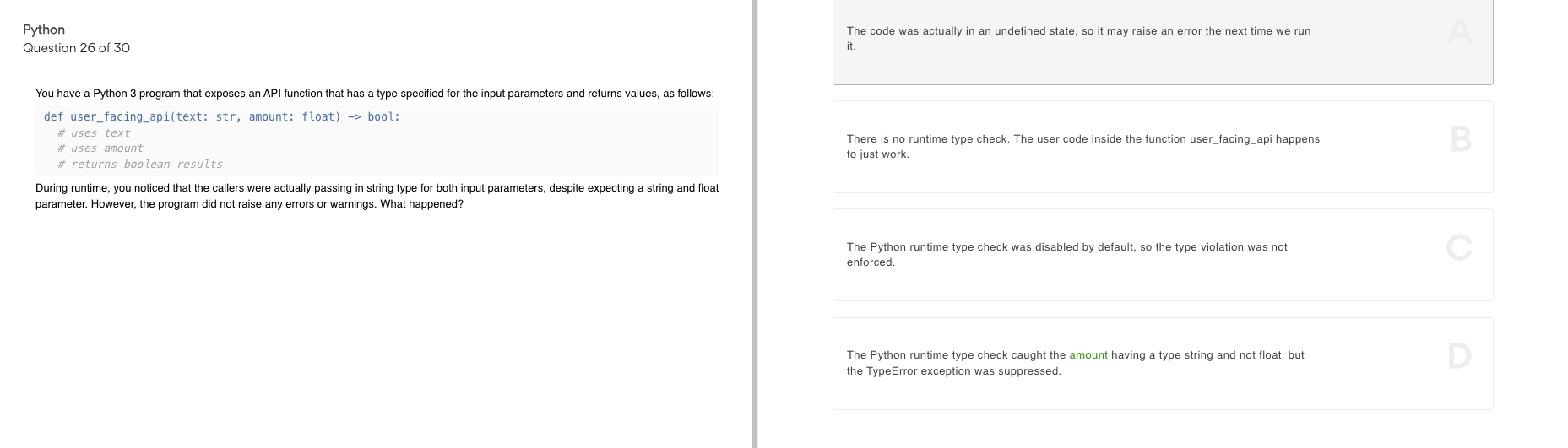
Task: Click the letter C marker icon
Action: coord(1459,247)
